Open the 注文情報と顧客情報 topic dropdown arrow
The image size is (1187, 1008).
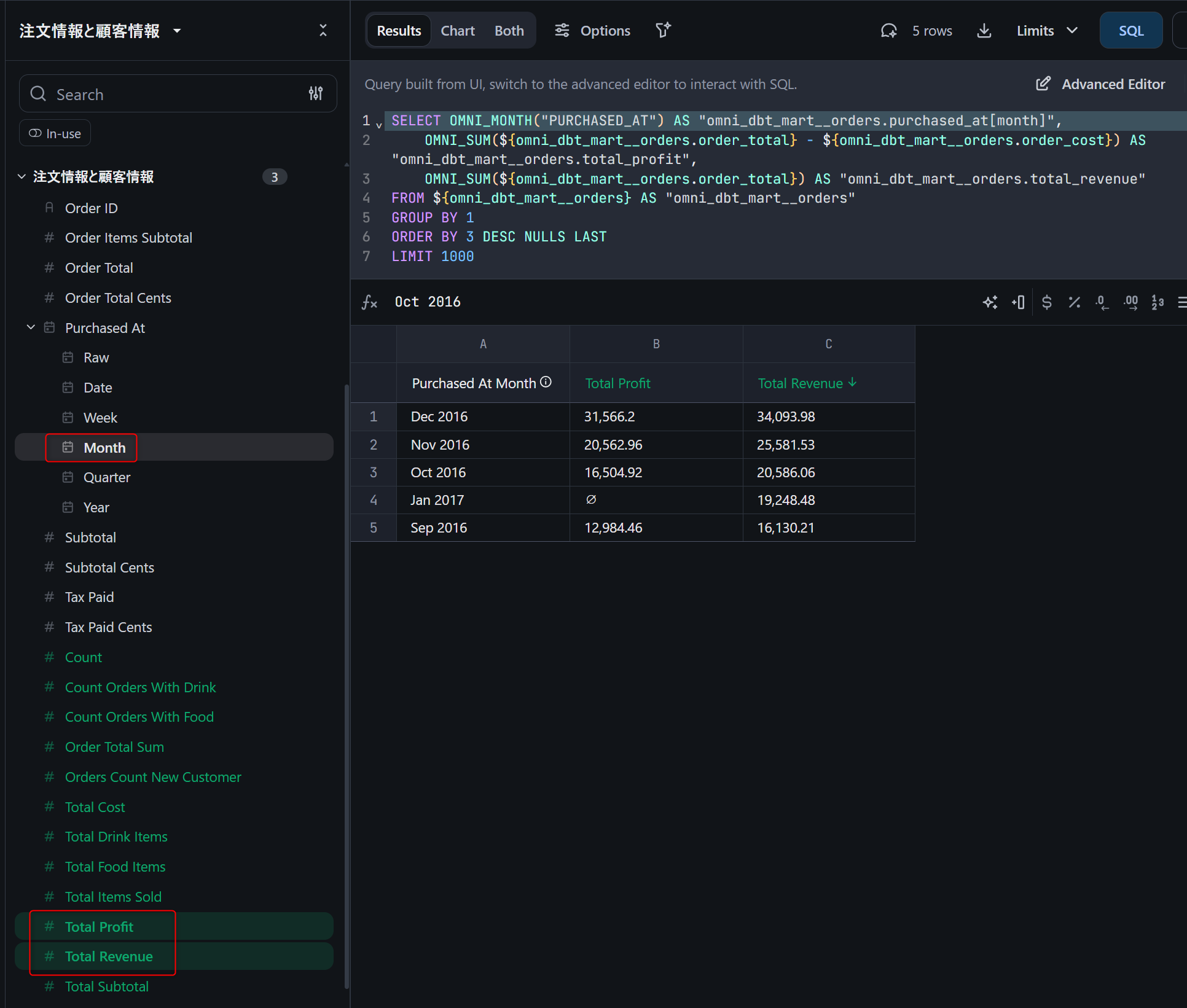pos(177,31)
